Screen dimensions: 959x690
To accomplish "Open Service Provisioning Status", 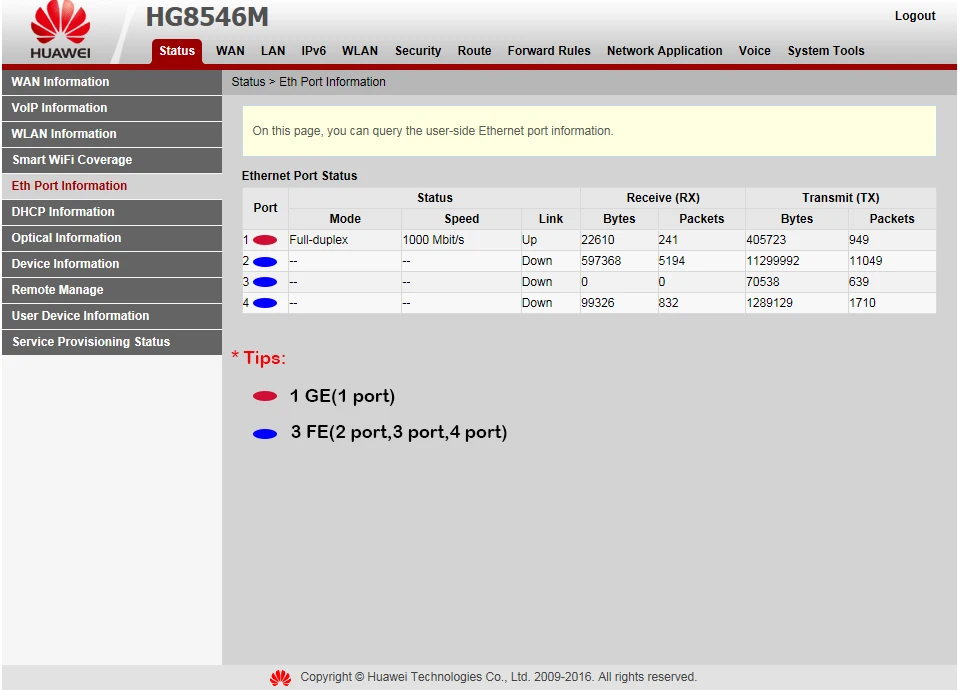I will 112,342.
